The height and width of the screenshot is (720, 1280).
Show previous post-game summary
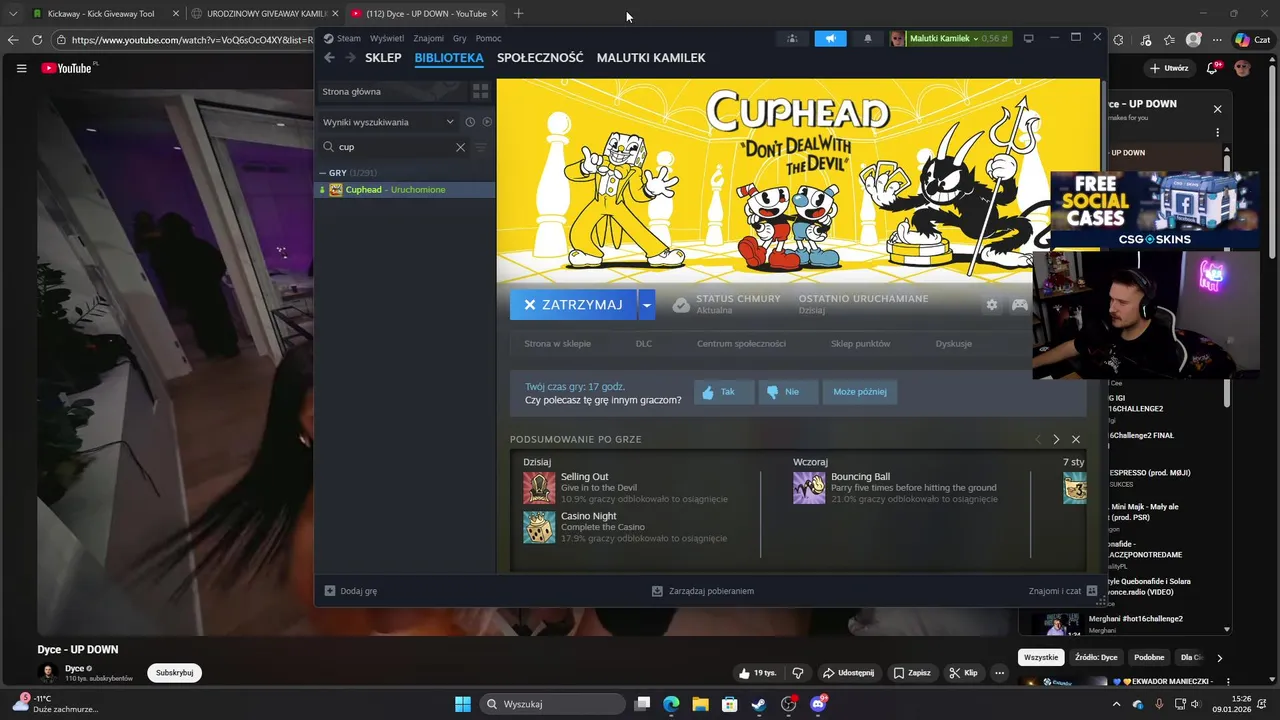pos(1037,439)
